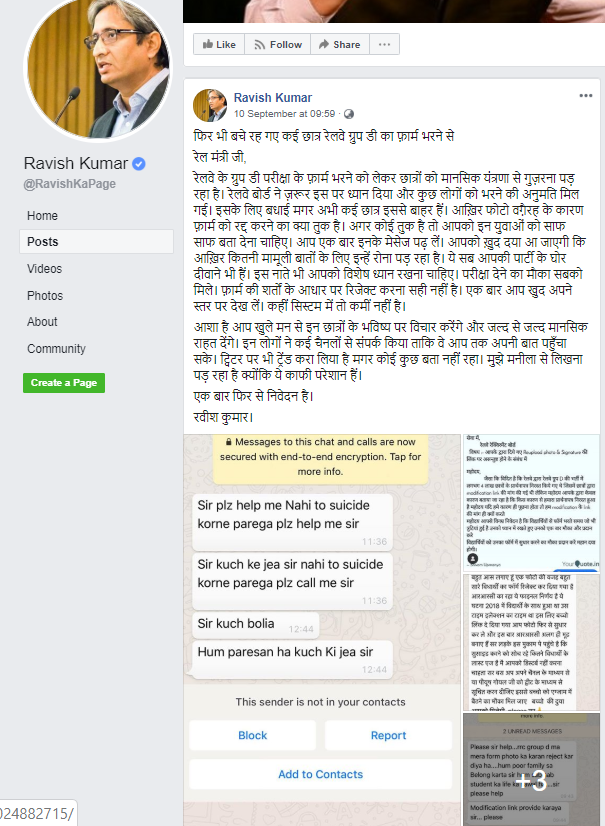
Task: Click the green Create a Page button
Action: click(64, 383)
